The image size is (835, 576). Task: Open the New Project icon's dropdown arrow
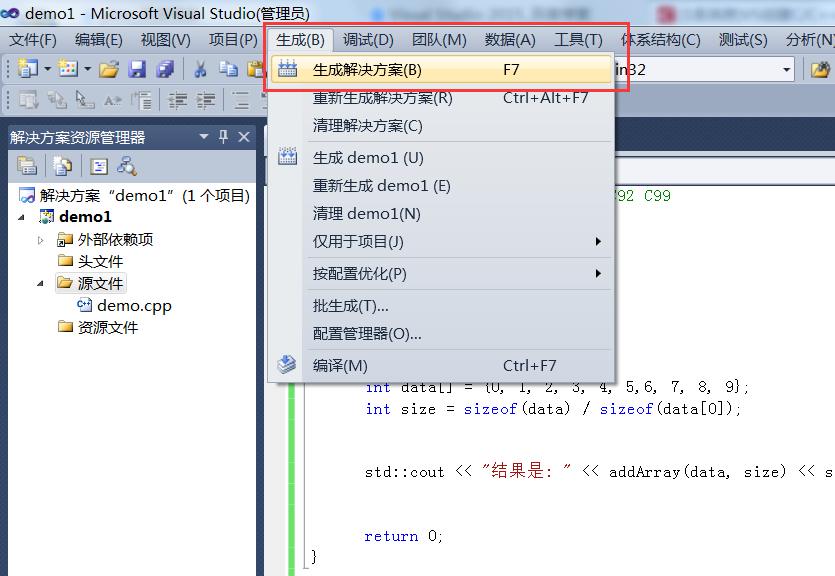[47, 69]
